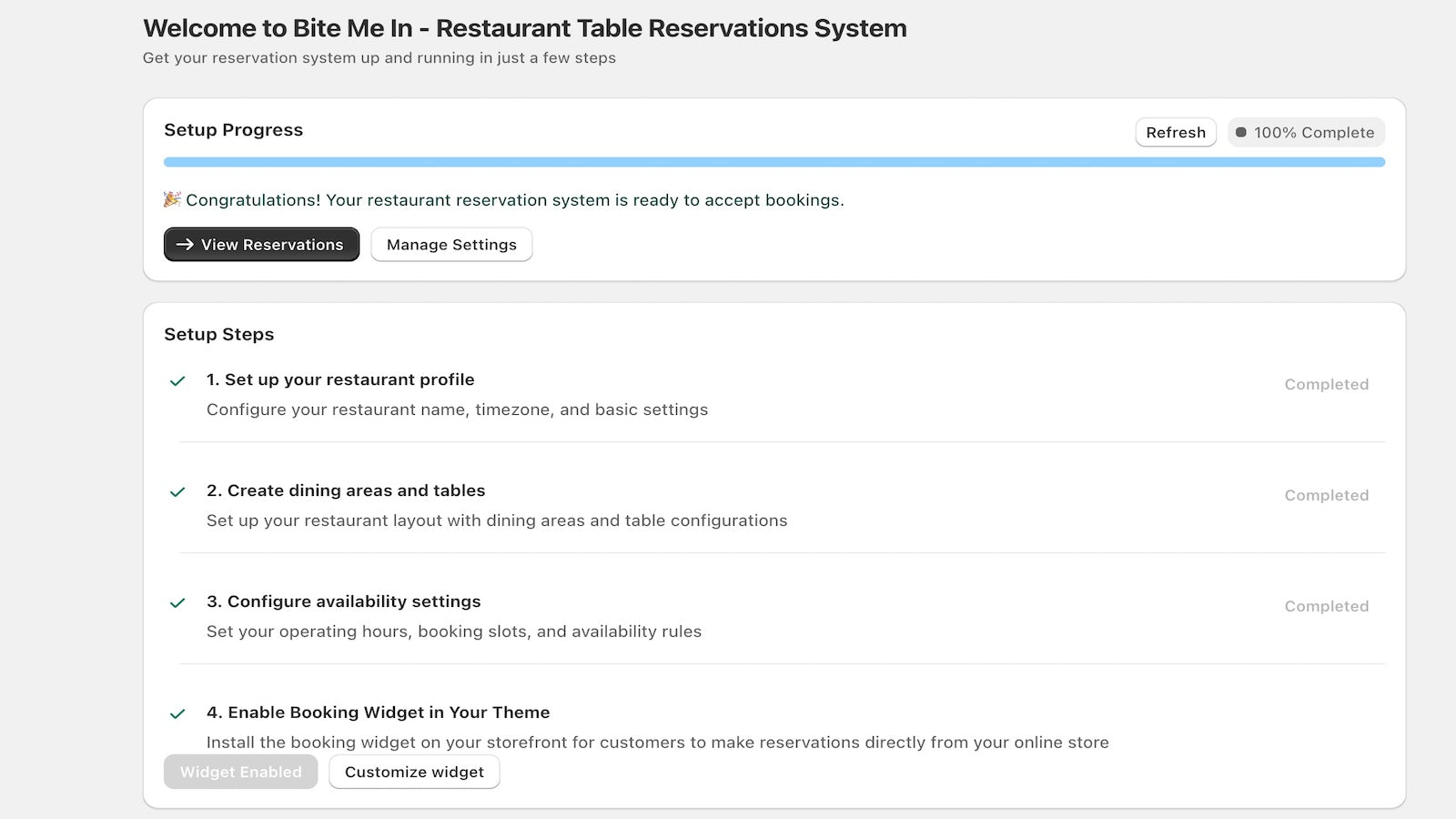Screen dimensions: 1456x819
Task: Click the Congratulations ready message
Action: pyautogui.click(x=515, y=200)
